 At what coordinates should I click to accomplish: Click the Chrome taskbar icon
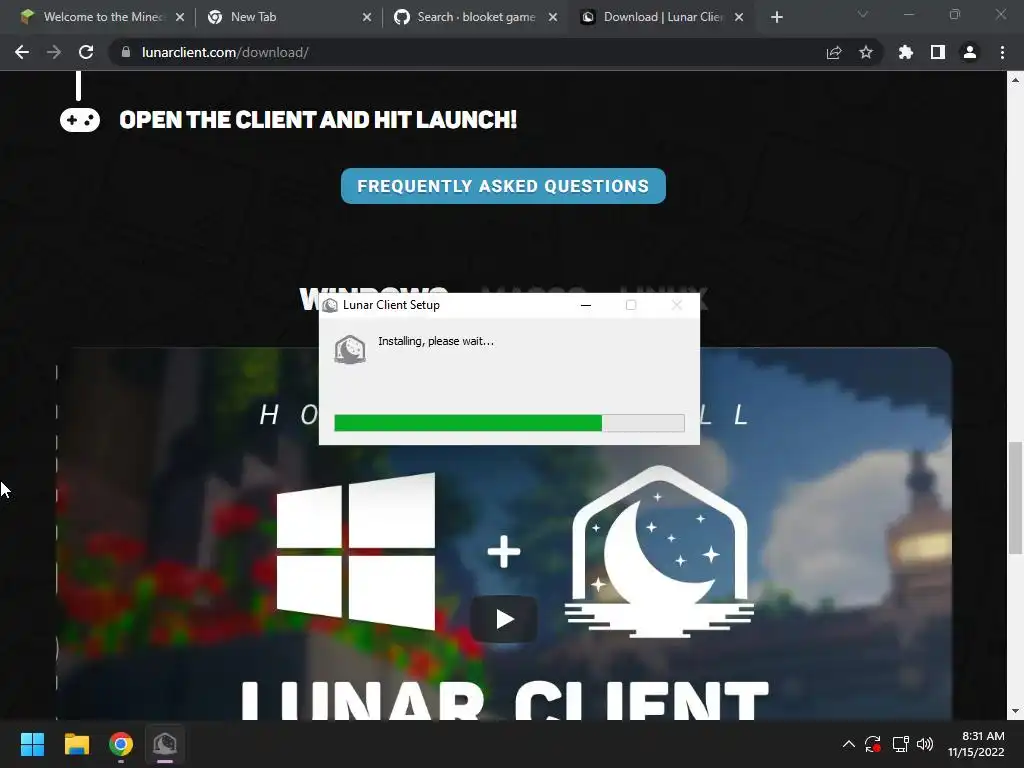click(121, 744)
